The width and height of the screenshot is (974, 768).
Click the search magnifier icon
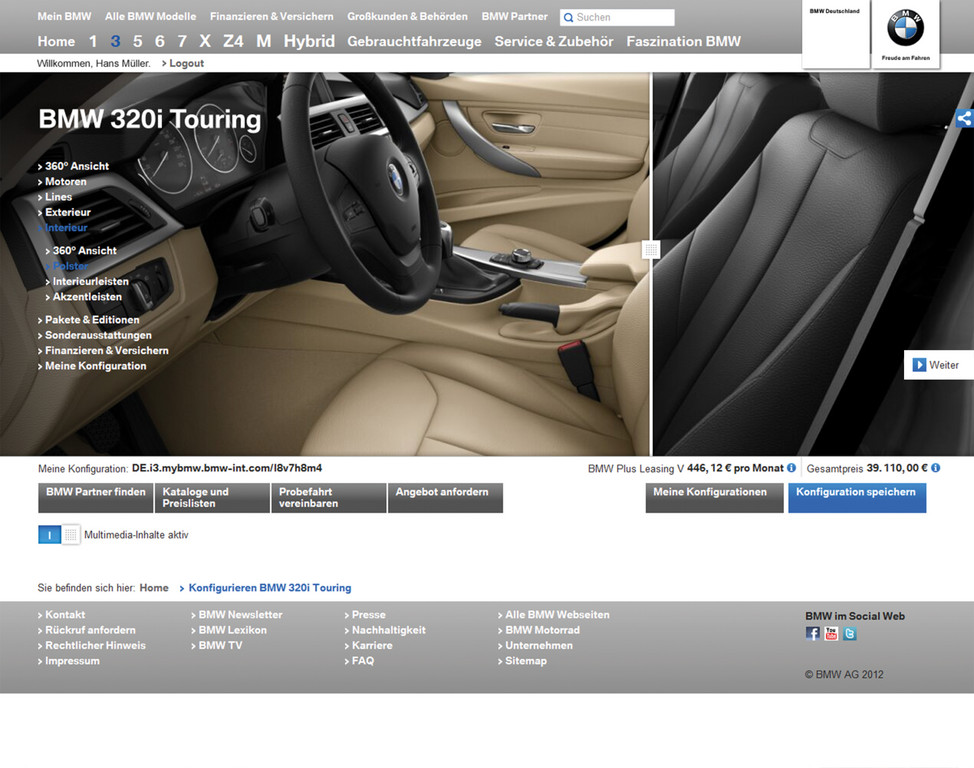click(568, 17)
